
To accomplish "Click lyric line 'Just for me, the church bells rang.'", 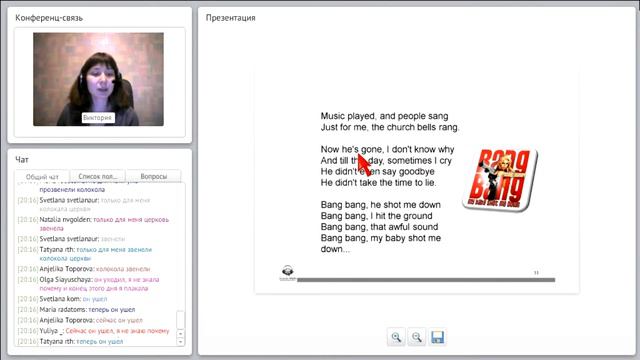I will (390, 127).
